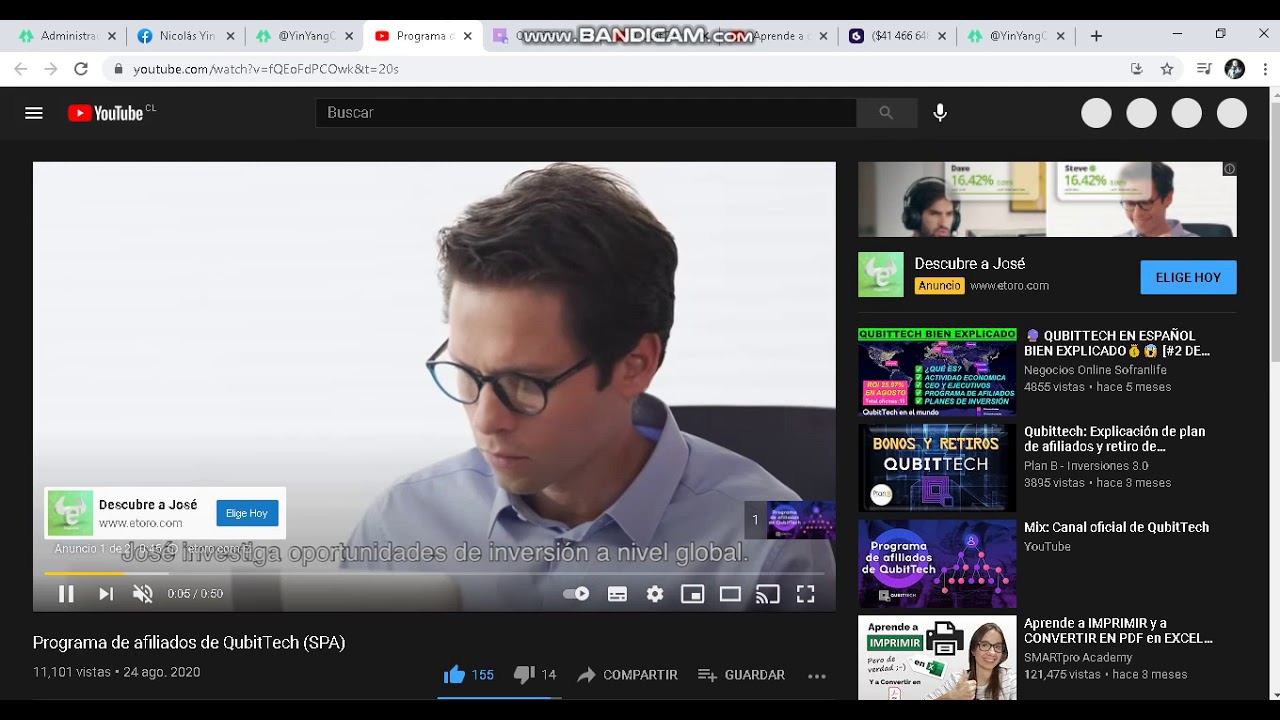The height and width of the screenshot is (720, 1280).
Task: Open Bonos y Retiros QubitTech video thumbnail
Action: tap(937, 468)
